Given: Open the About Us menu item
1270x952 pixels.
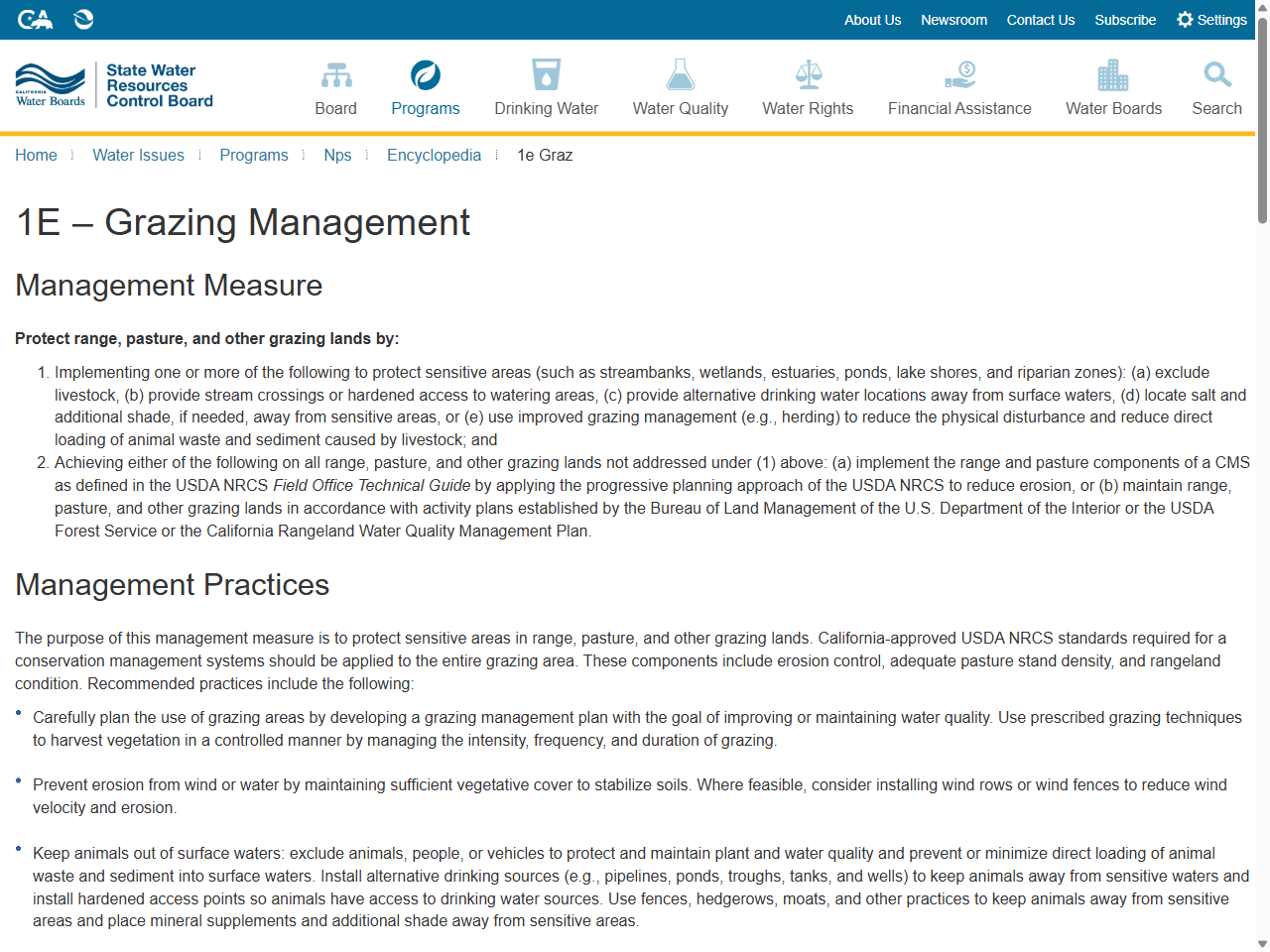Looking at the screenshot, I should point(872,20).
